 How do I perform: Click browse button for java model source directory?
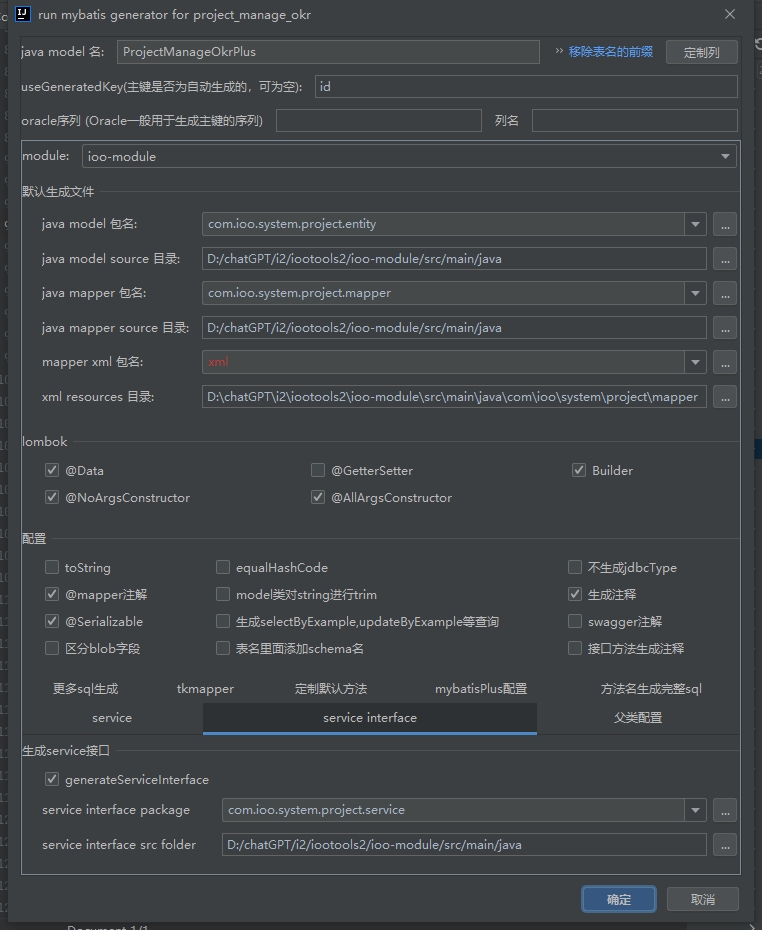[725, 259]
